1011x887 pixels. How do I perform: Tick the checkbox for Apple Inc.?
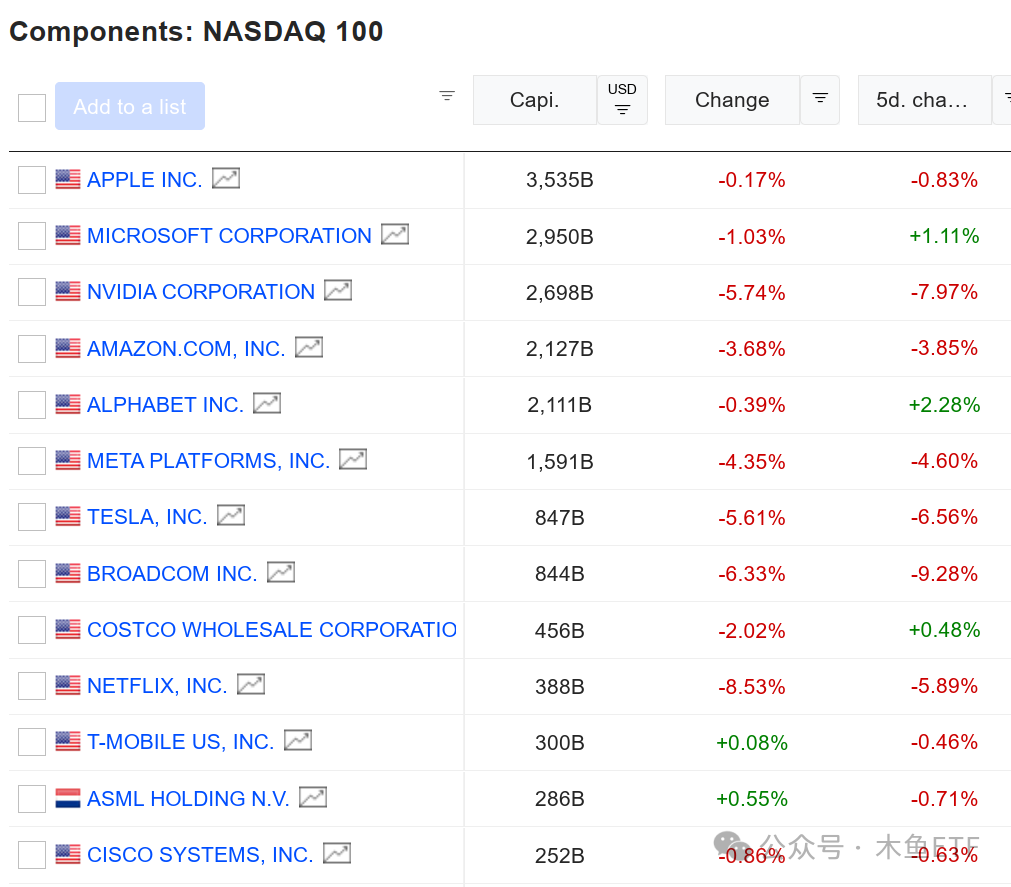32,180
